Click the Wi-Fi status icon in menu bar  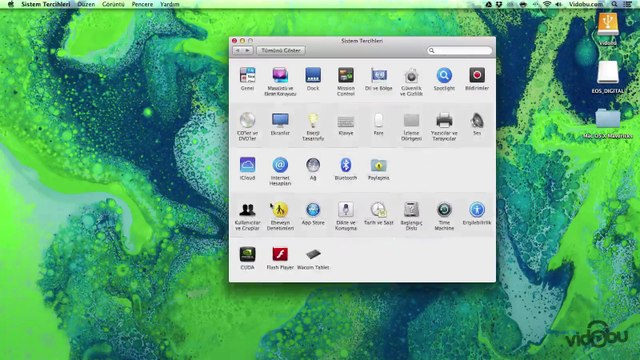tap(547, 4)
